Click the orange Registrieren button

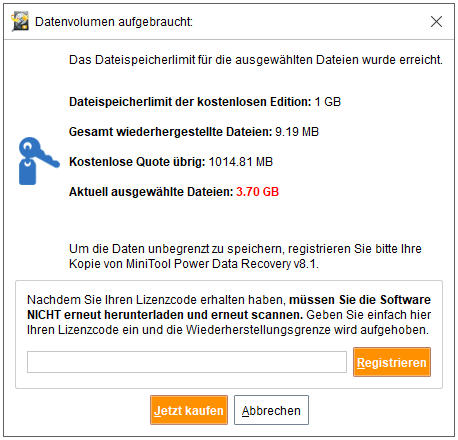[x=392, y=362]
